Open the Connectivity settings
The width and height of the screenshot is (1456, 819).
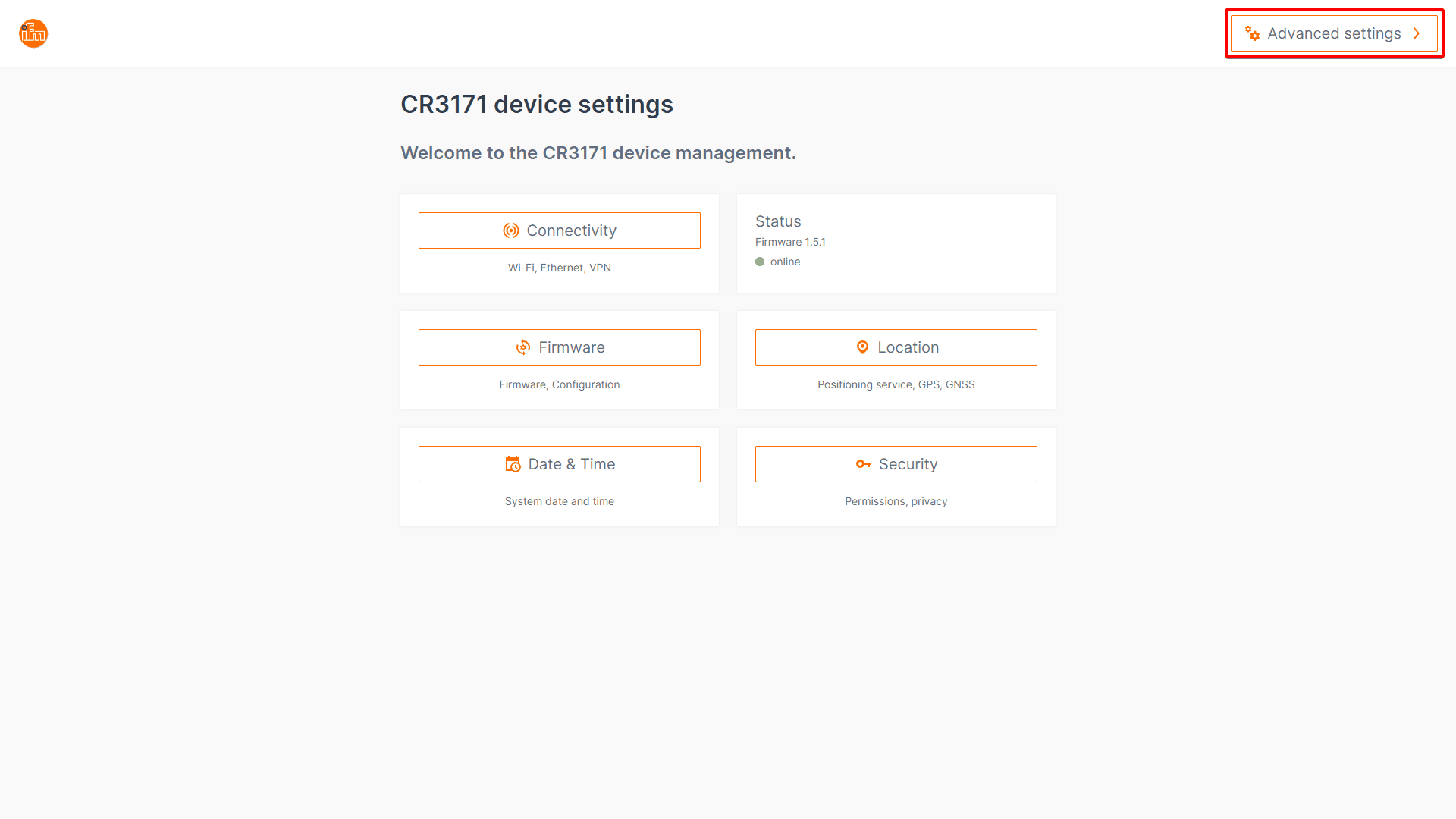(x=571, y=231)
